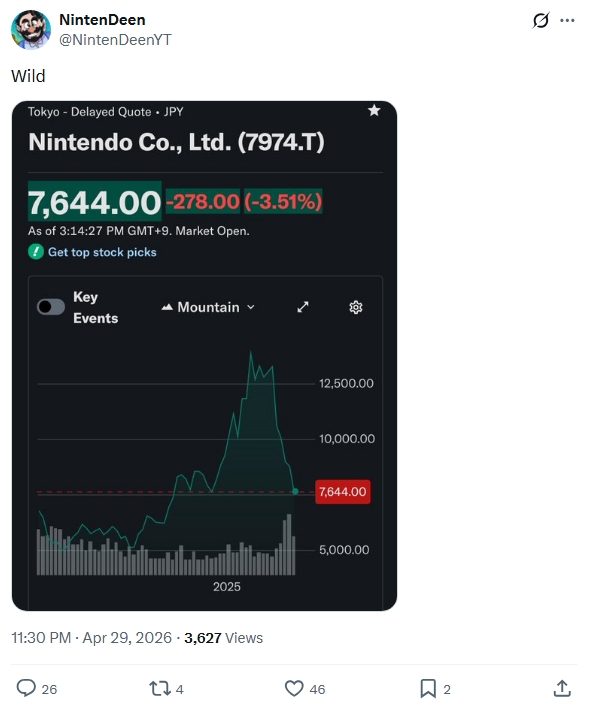This screenshot has width=591, height=705.
Task: Click the reply comment icon
Action: pyautogui.click(x=26, y=688)
